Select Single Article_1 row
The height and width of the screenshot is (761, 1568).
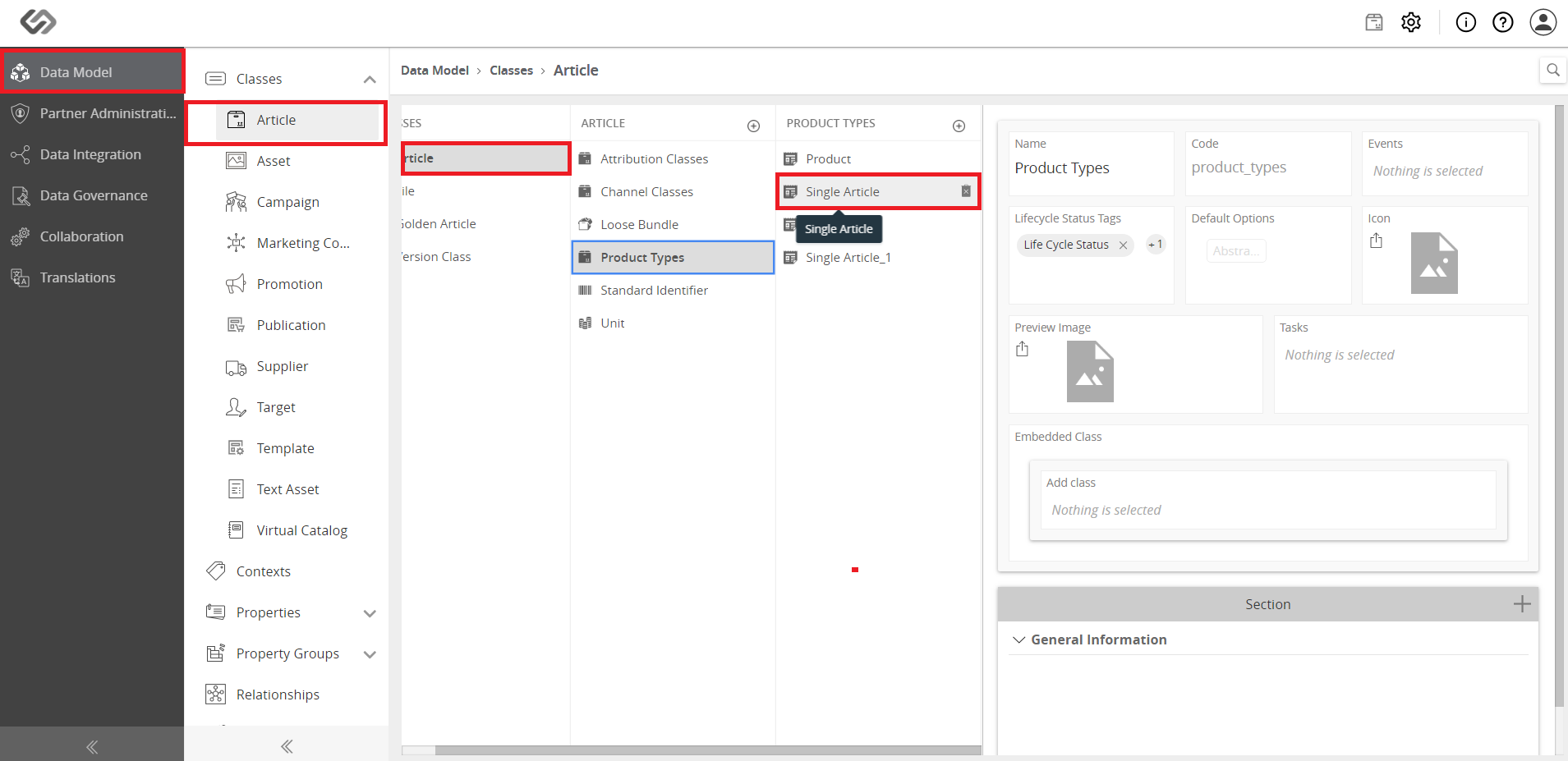878,257
